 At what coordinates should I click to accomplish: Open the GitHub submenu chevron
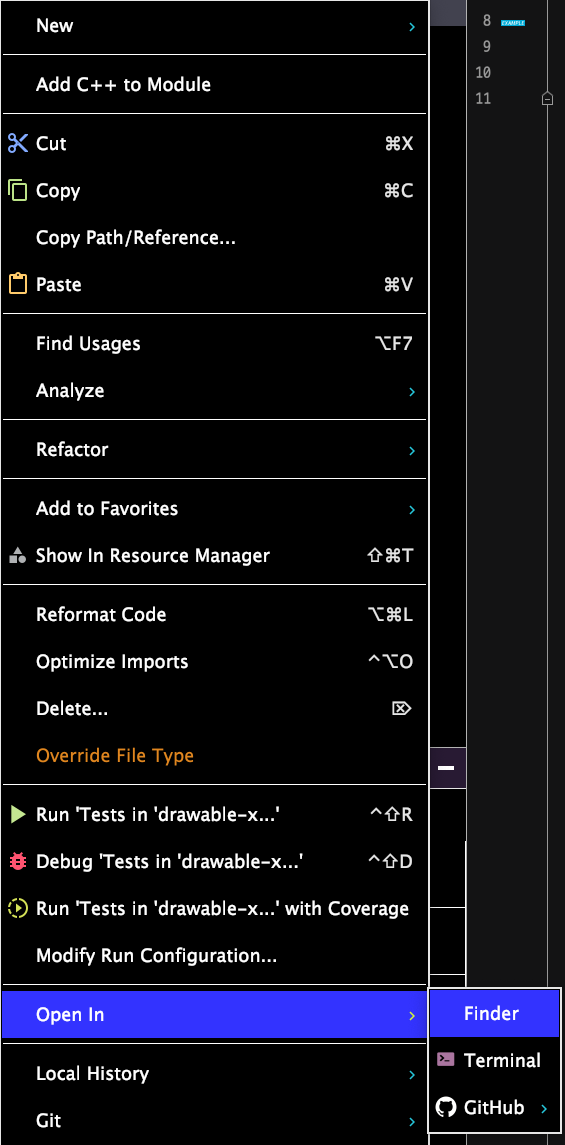[x=544, y=1108]
